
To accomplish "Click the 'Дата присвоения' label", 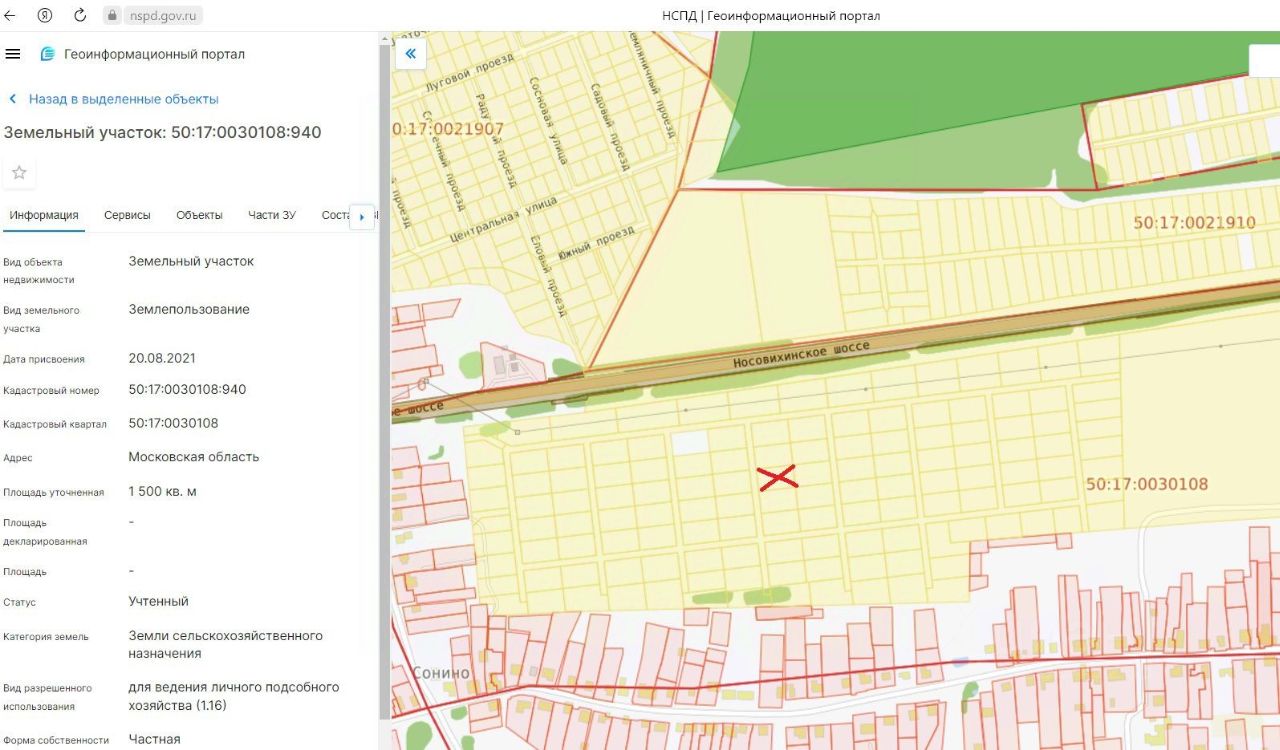I will click(44, 359).
